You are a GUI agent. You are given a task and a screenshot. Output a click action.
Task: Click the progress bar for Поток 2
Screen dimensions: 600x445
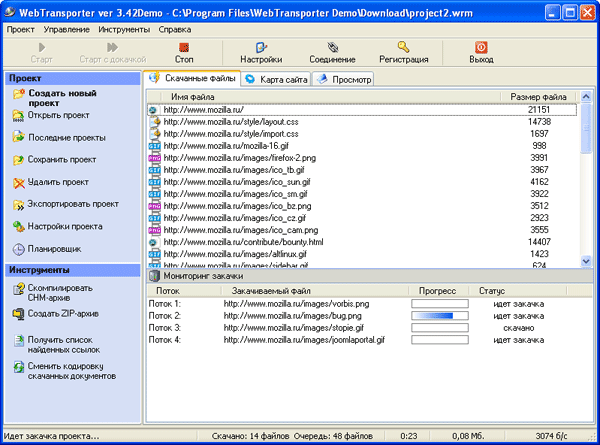[x=440, y=316]
